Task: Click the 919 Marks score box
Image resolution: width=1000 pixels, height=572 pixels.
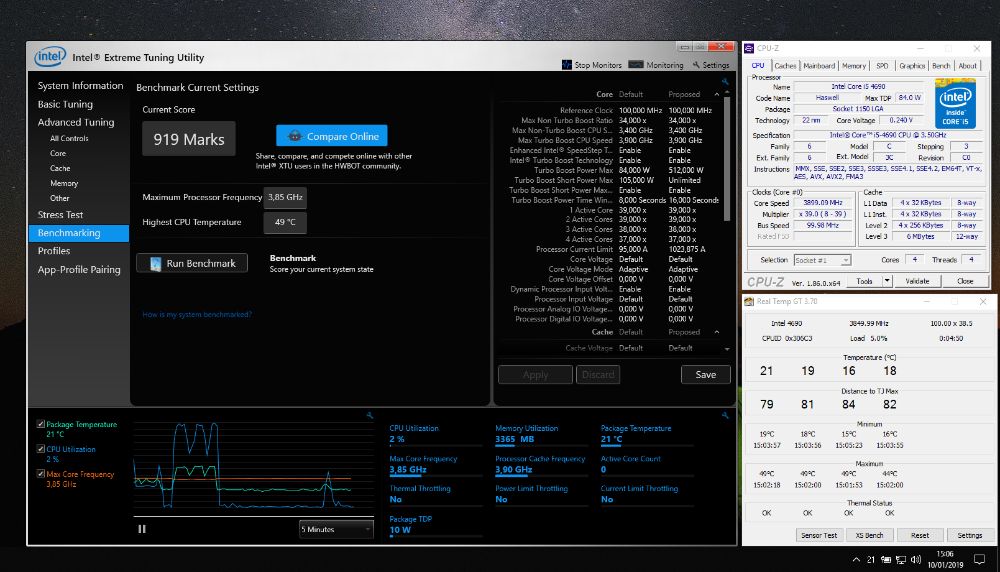Action: point(189,139)
